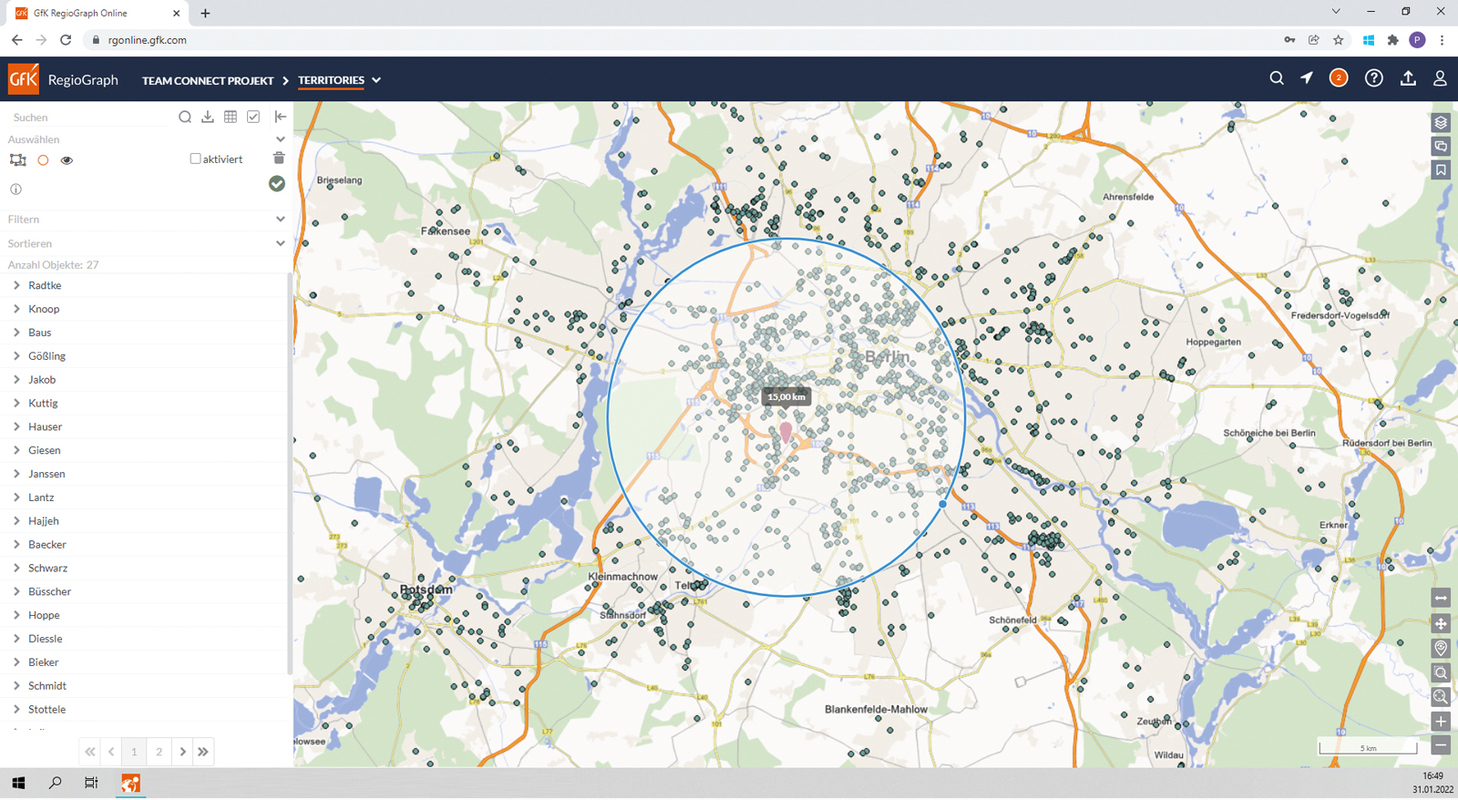Select the rectangle selection tool
This screenshot has width=1458, height=800.
click(x=17, y=159)
